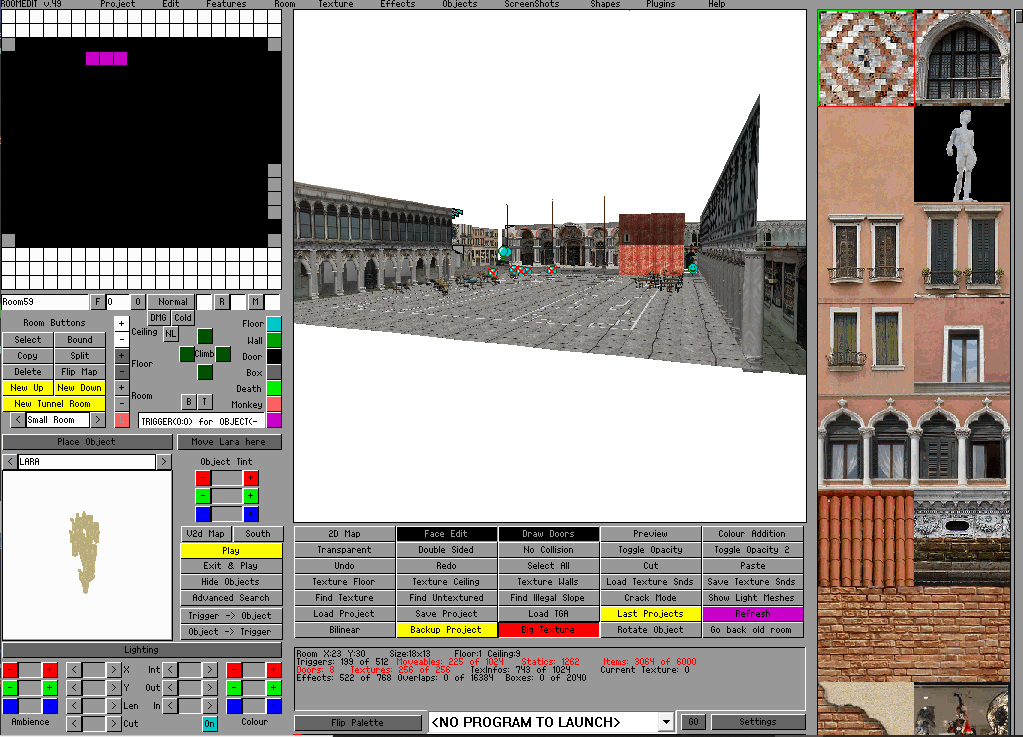Increase the light In value
Screen dimensions: 1023x737
[x=209, y=706]
